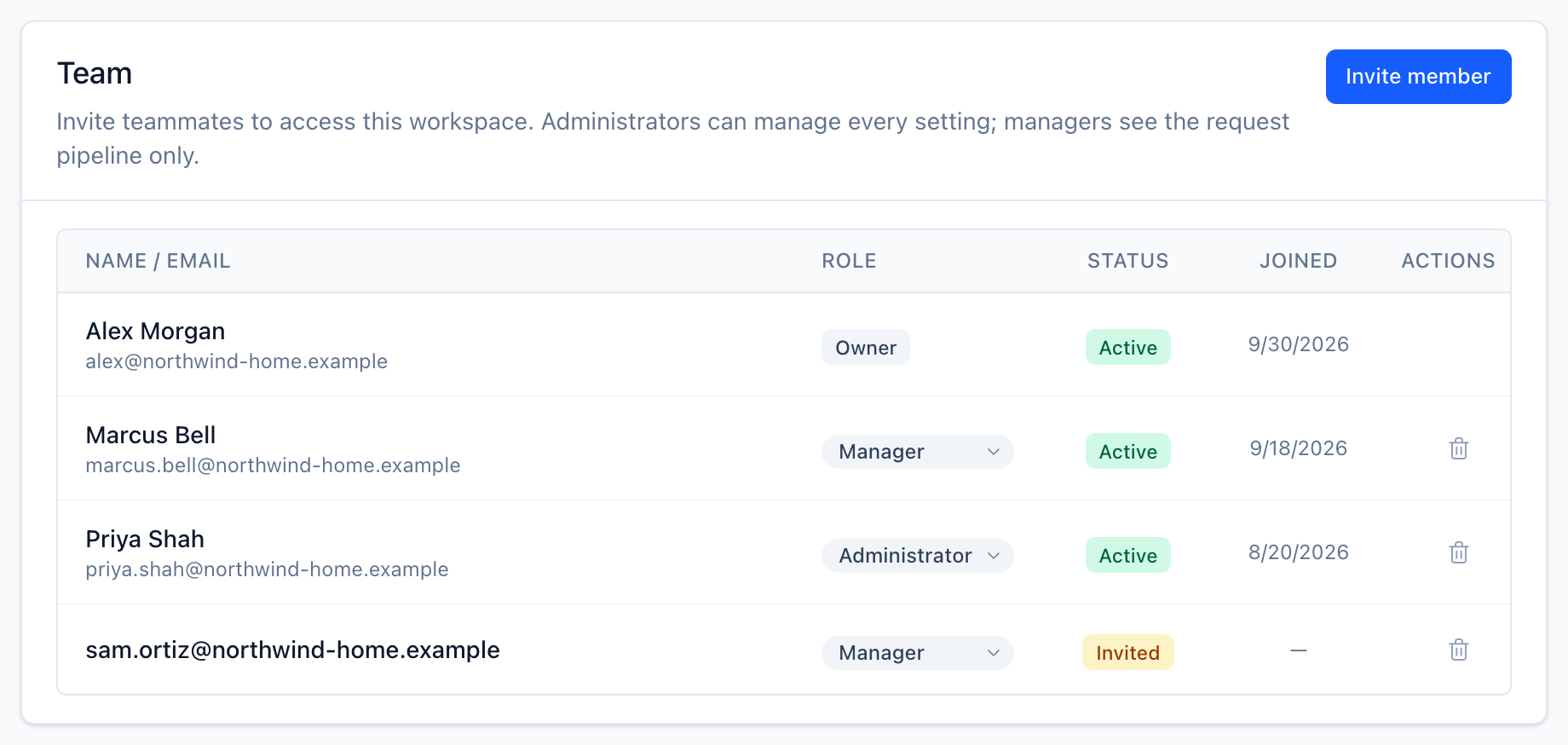Image resolution: width=1568 pixels, height=745 pixels.
Task: Click sam.ortiz@northwind-home.example entry
Action: 292,650
